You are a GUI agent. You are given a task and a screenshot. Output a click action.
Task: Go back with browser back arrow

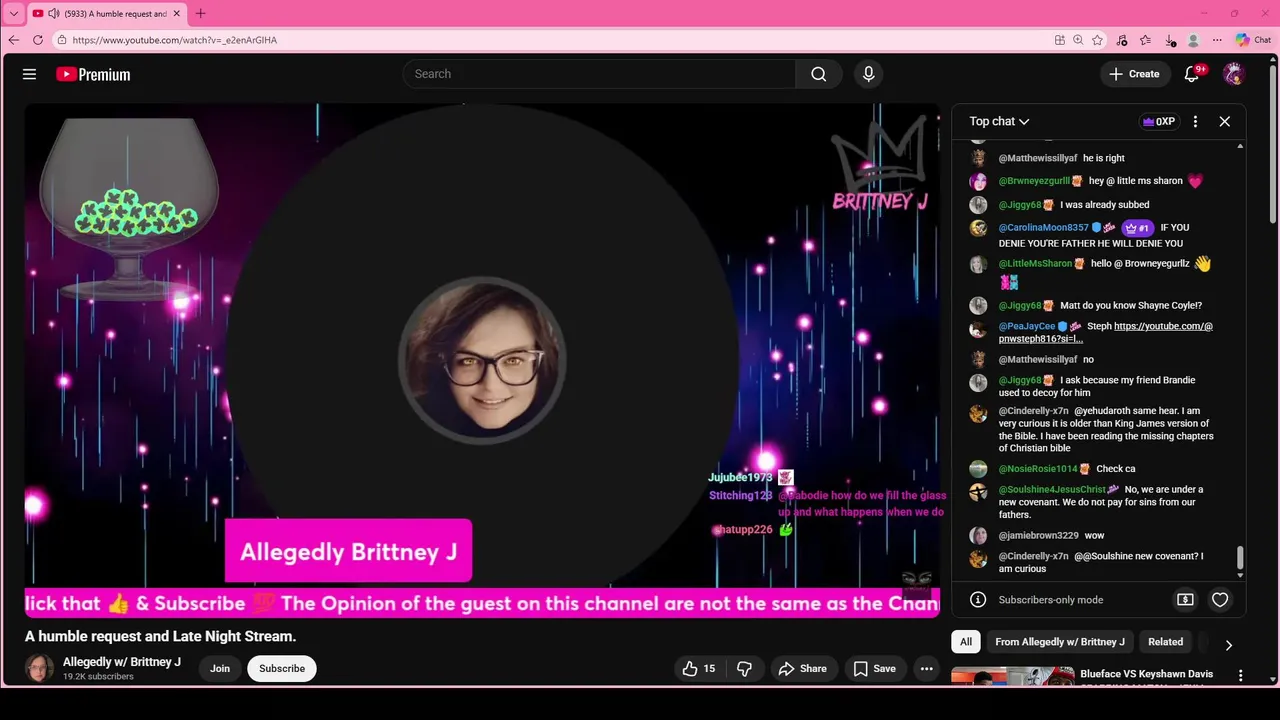click(x=14, y=40)
